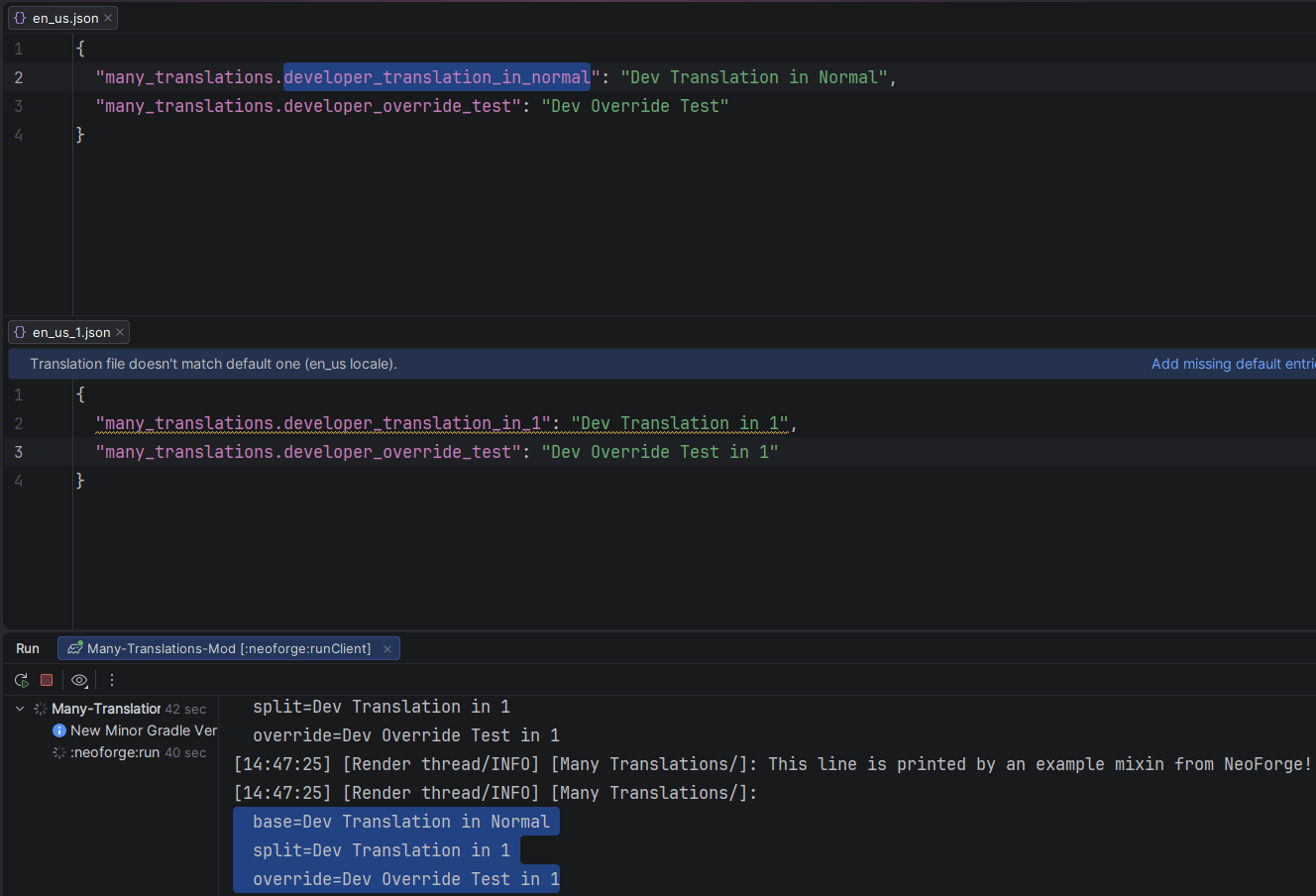Click the Add missing default entries link
This screenshot has height=896, width=1316.
click(1233, 364)
